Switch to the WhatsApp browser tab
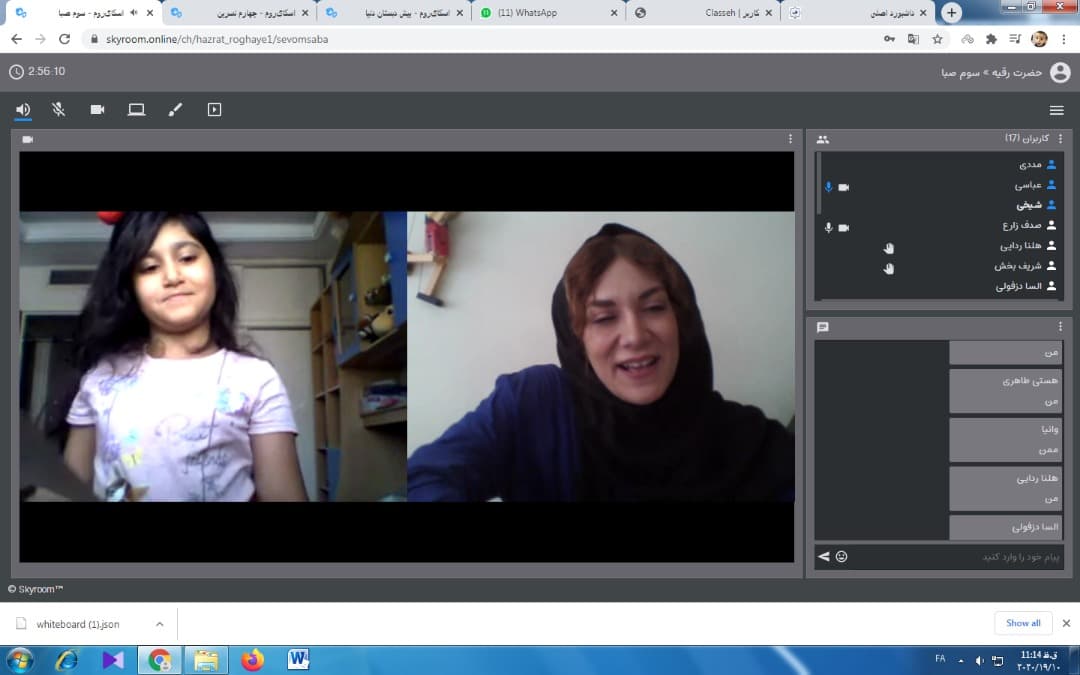Image resolution: width=1080 pixels, height=675 pixels. click(x=548, y=12)
